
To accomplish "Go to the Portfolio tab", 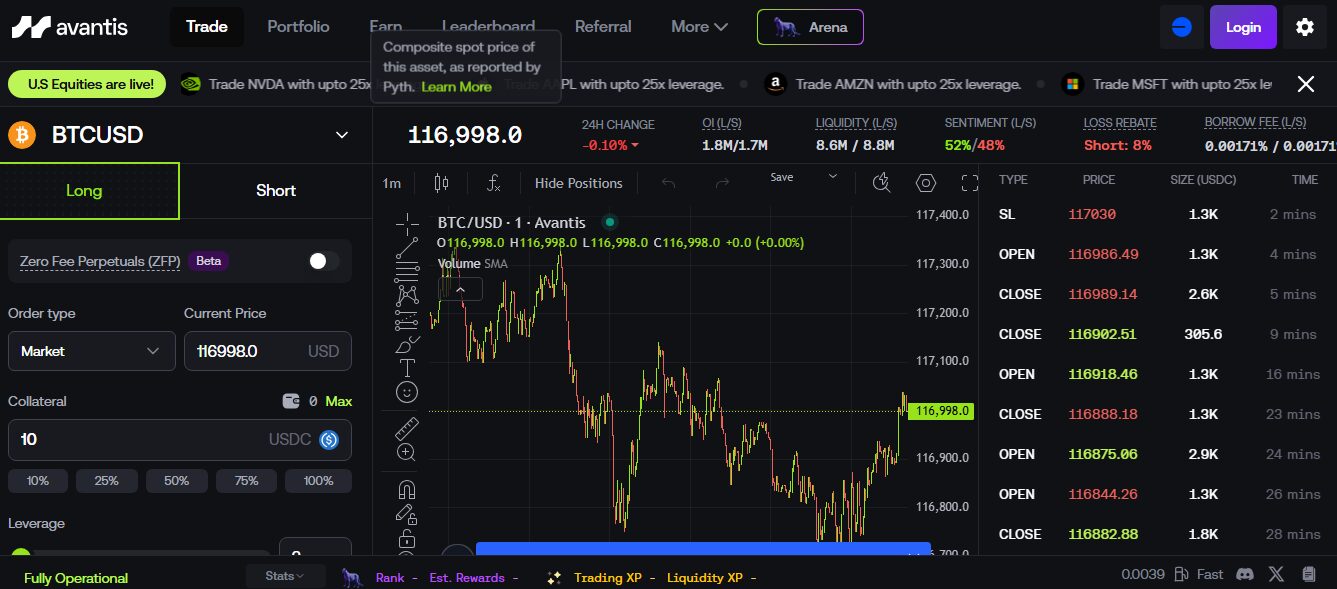I will tap(298, 27).
